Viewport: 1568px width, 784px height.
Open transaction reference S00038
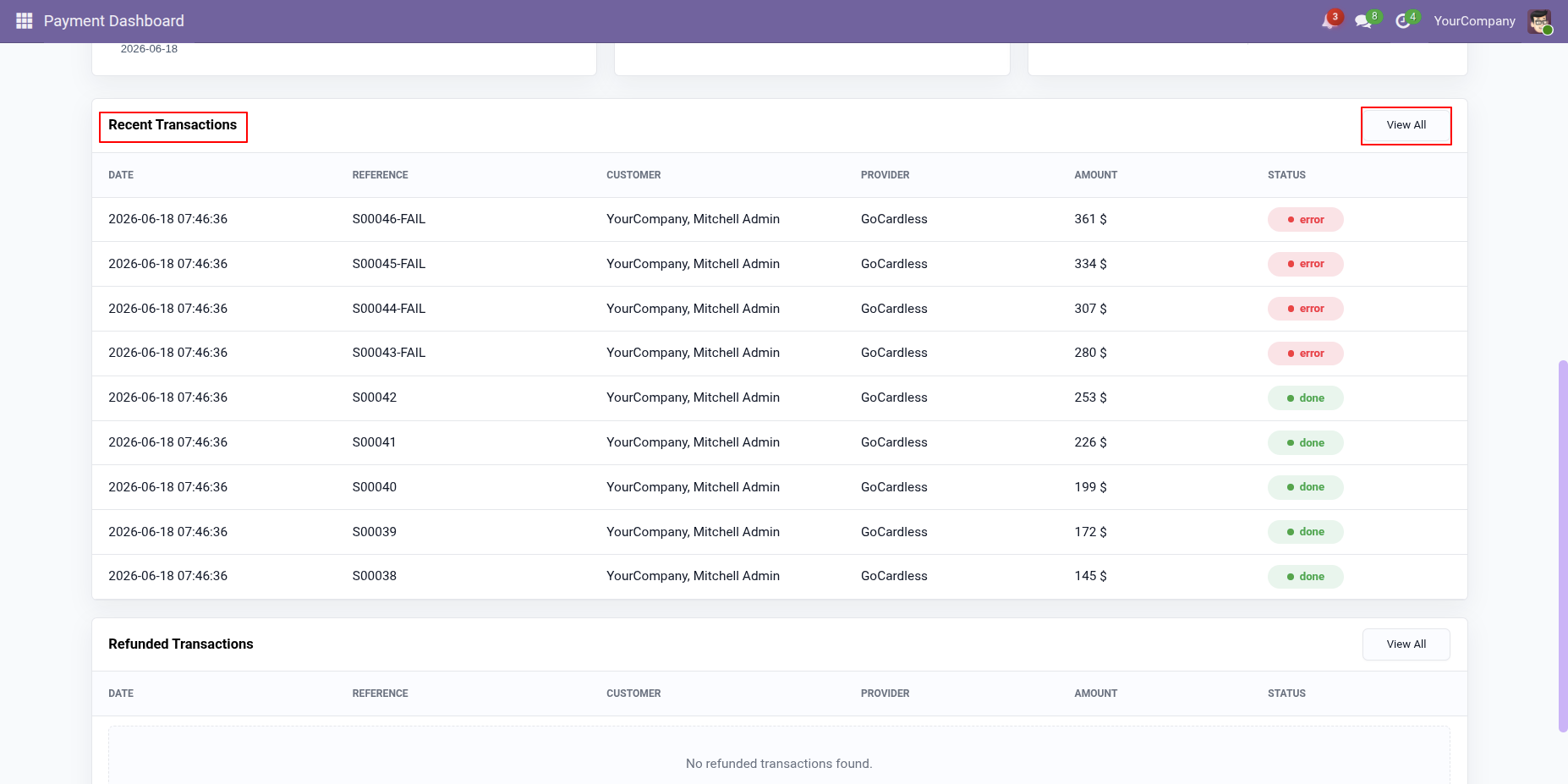coord(375,576)
